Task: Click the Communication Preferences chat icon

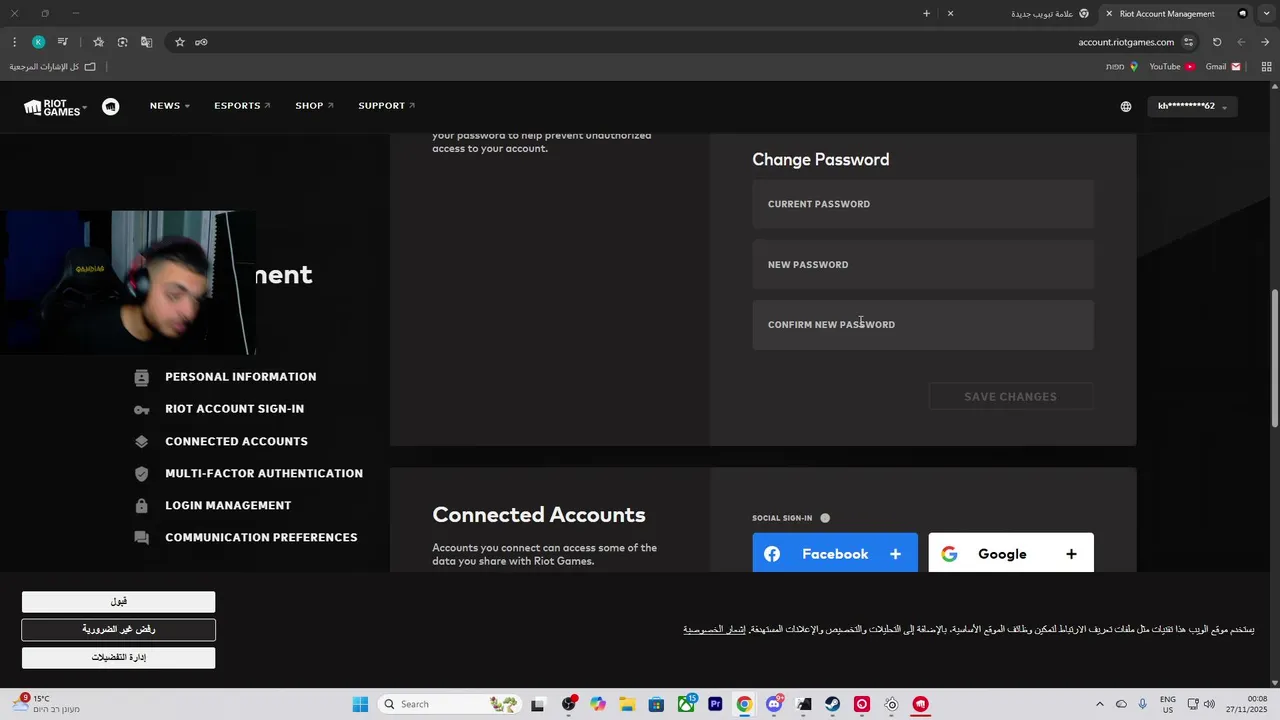Action: [142, 538]
